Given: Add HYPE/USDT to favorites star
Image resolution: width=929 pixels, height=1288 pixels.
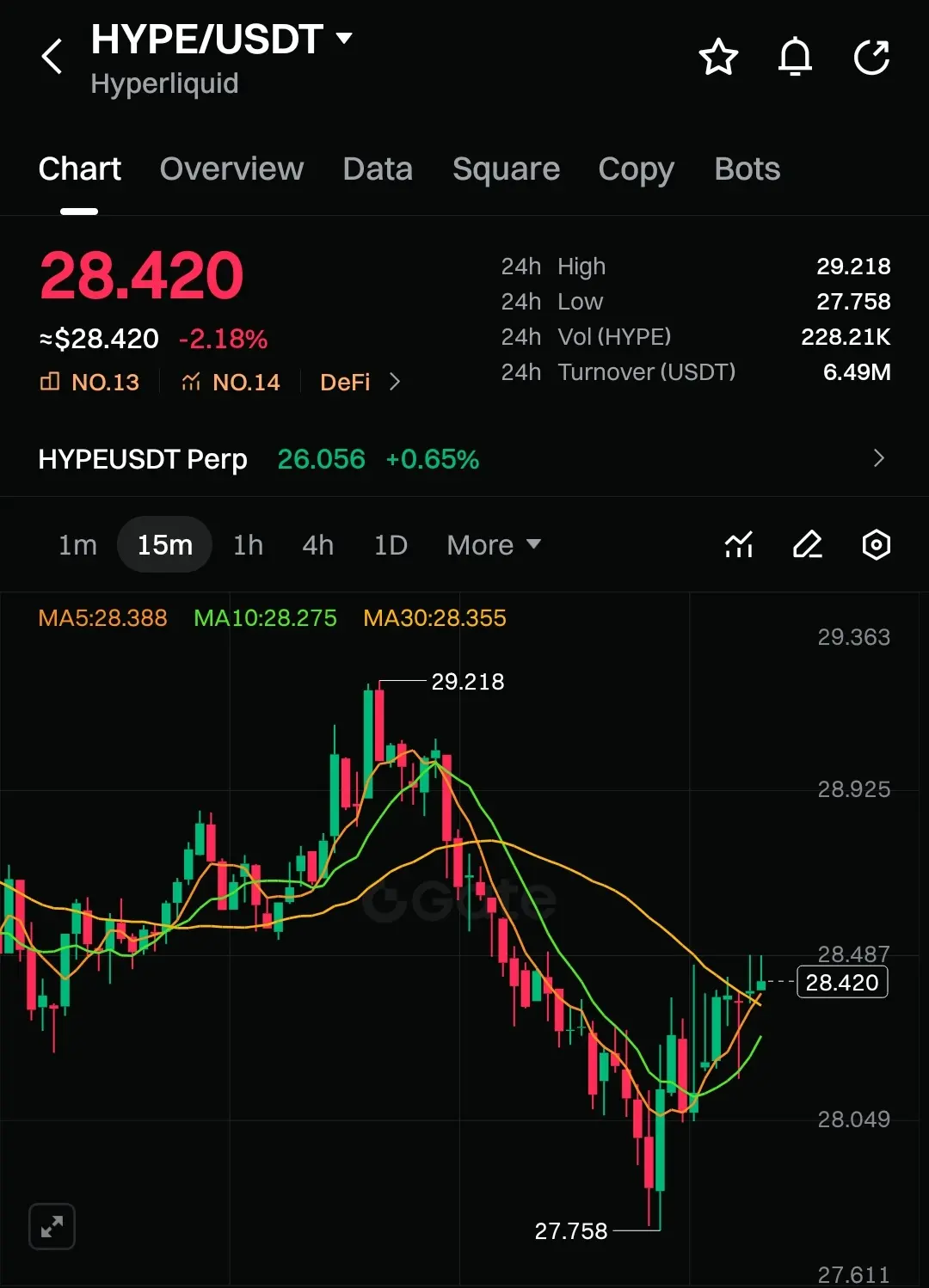Looking at the screenshot, I should [718, 57].
